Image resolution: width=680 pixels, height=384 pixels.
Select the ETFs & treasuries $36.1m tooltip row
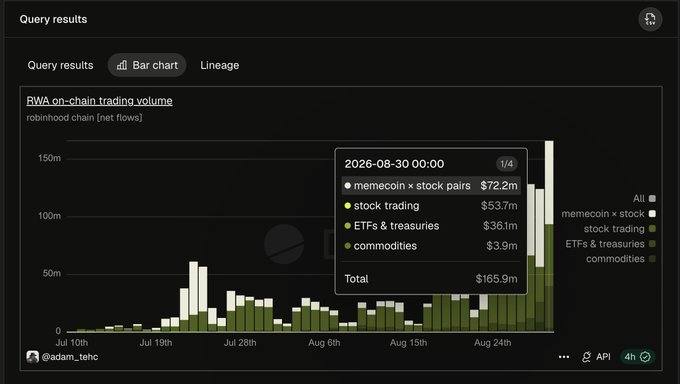pos(431,226)
